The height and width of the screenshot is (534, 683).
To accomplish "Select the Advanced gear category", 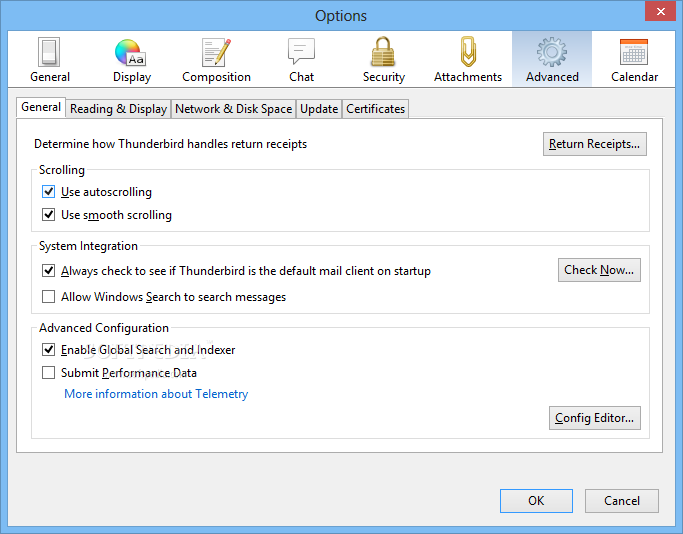I will (x=552, y=59).
